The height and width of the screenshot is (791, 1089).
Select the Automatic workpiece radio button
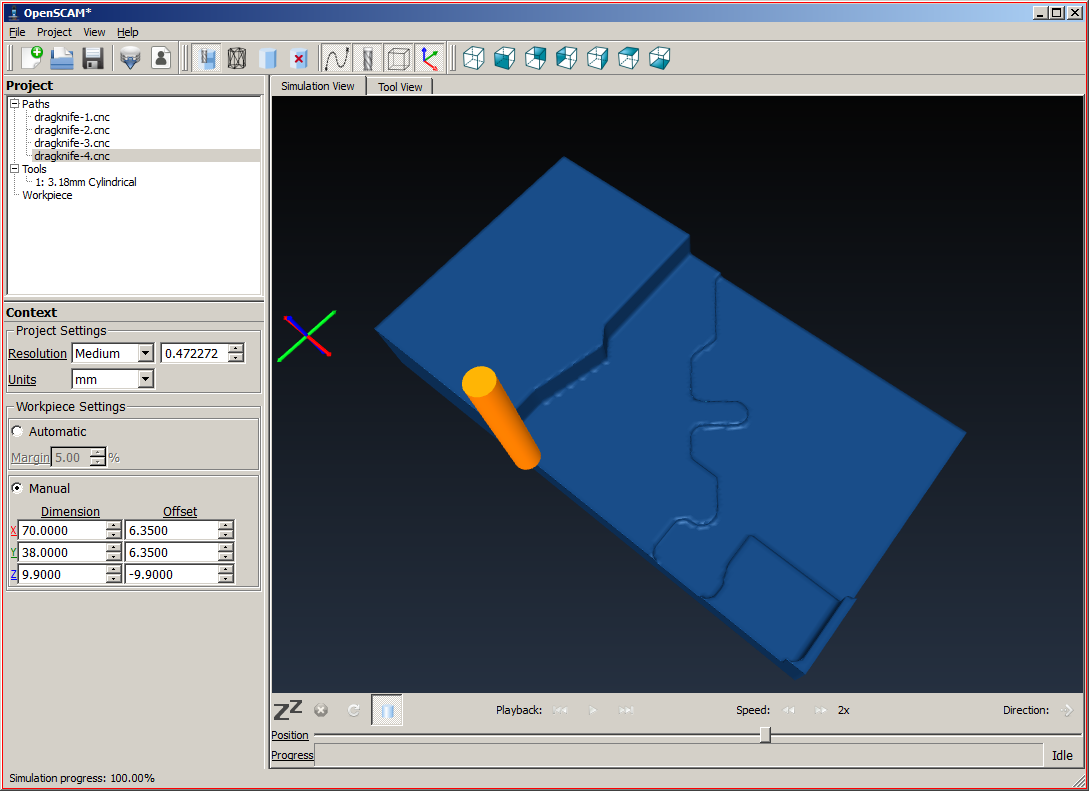[x=17, y=432]
